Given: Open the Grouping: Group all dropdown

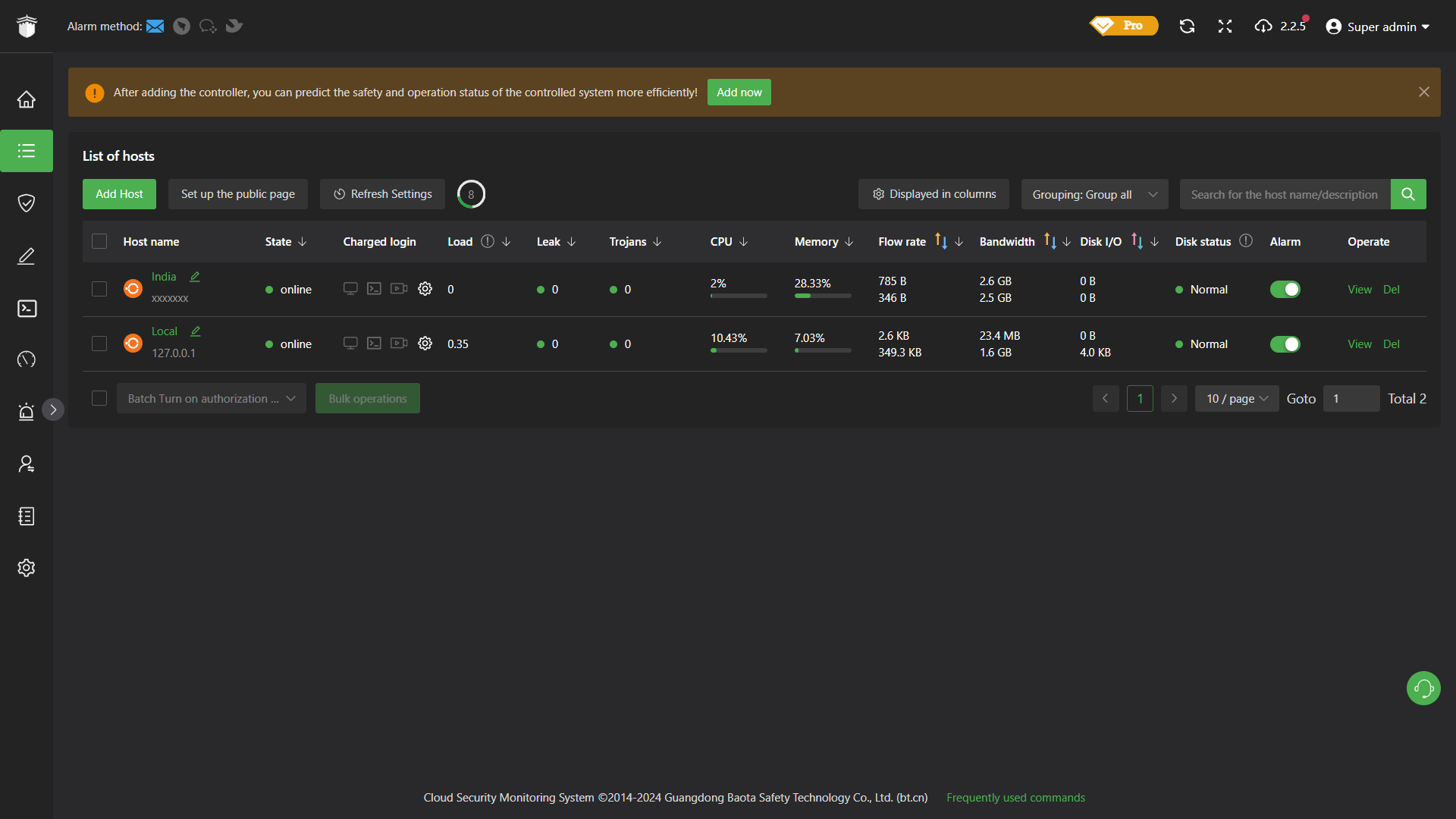Looking at the screenshot, I should 1094,194.
